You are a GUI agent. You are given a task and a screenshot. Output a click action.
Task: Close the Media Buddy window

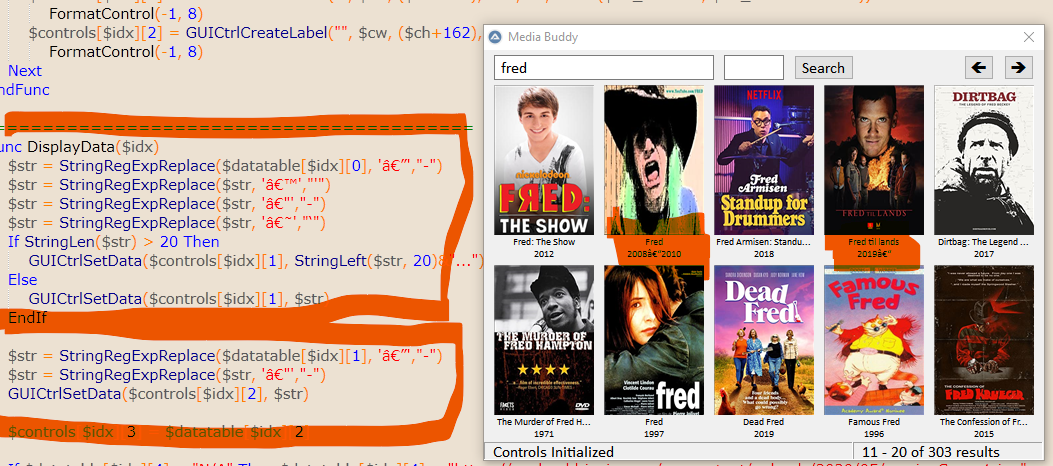pos(1029,37)
